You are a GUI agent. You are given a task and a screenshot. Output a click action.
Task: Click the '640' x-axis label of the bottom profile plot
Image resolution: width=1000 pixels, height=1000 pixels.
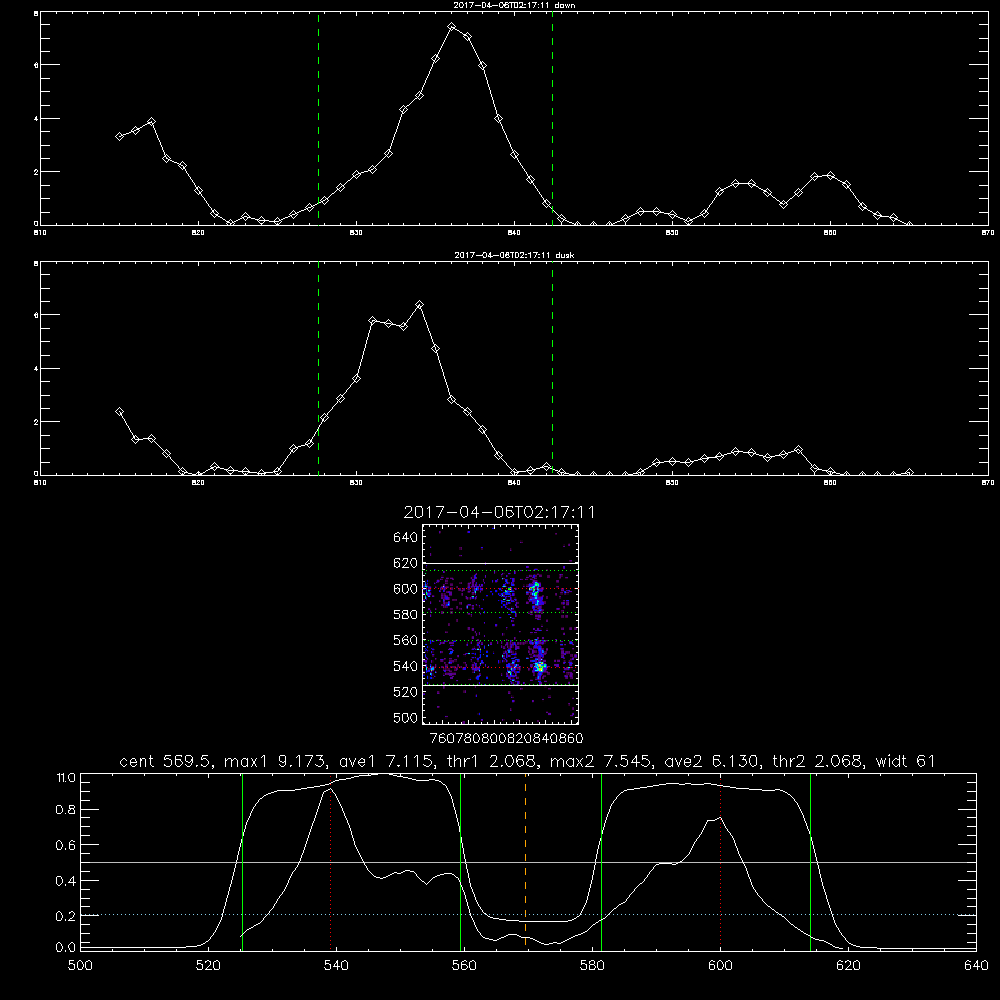click(x=976, y=965)
